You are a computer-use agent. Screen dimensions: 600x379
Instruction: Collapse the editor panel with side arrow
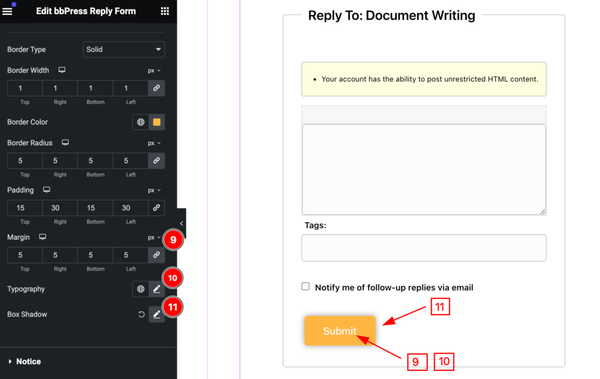click(181, 223)
